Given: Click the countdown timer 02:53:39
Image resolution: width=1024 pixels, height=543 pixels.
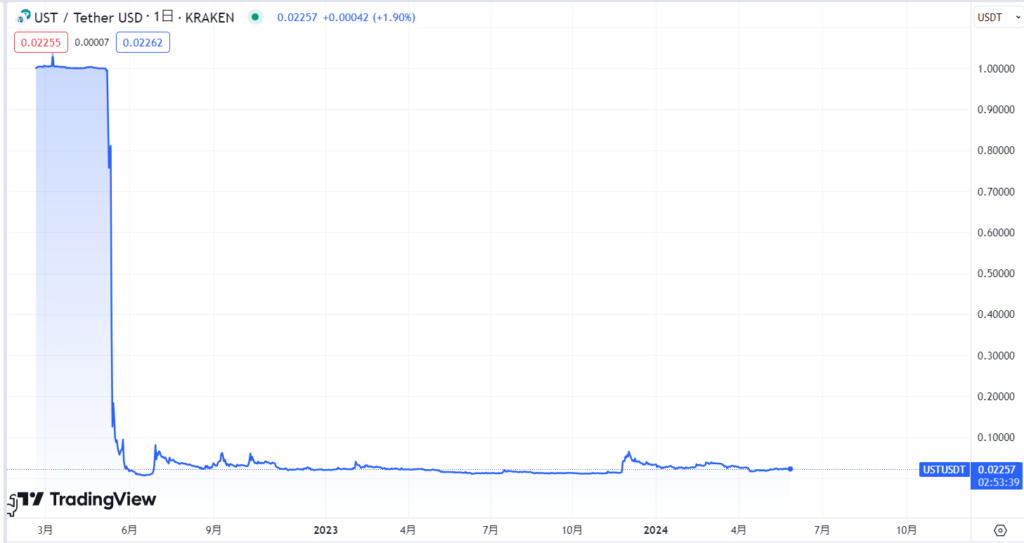Looking at the screenshot, I should pos(999,482).
